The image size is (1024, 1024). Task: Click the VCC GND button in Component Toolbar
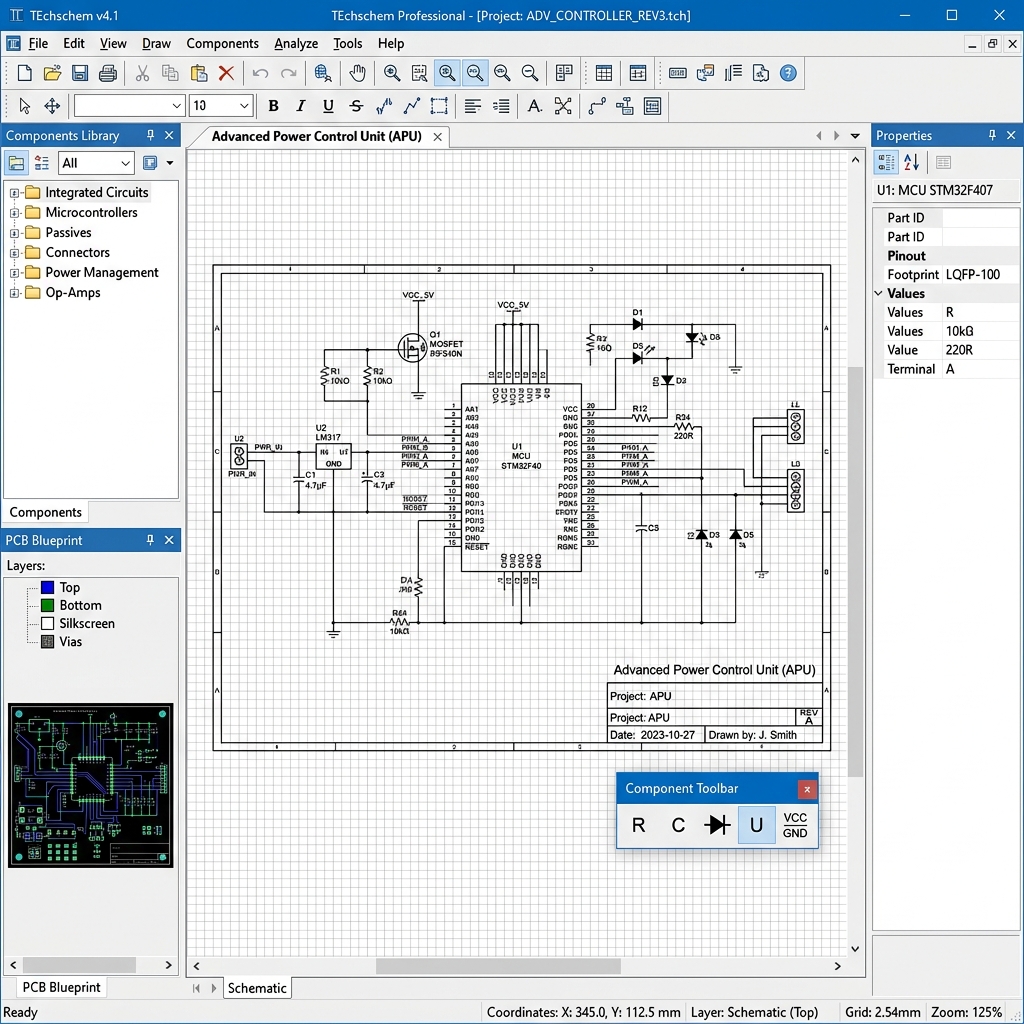point(795,825)
